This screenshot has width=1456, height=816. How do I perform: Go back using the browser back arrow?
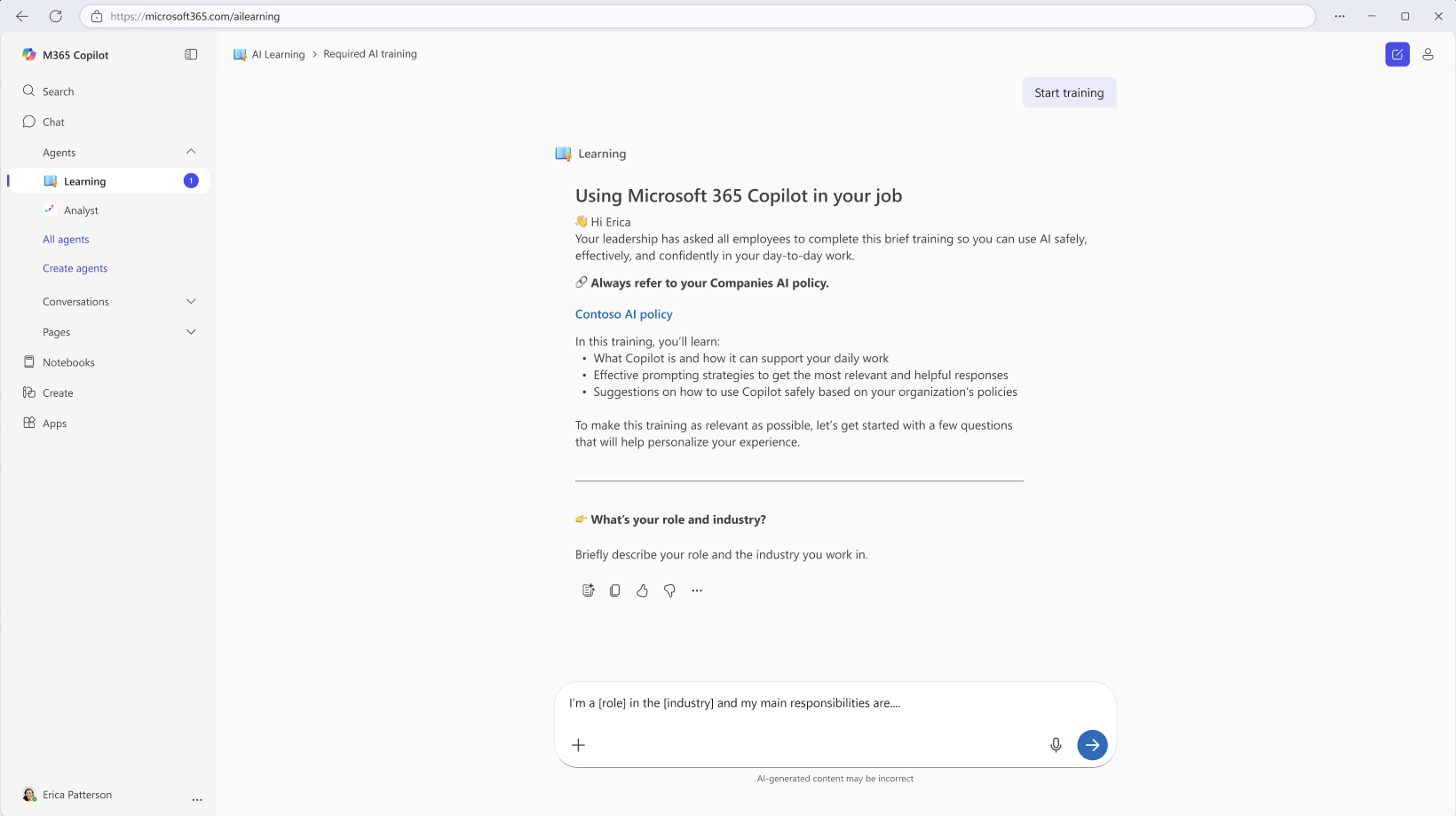coord(22,16)
